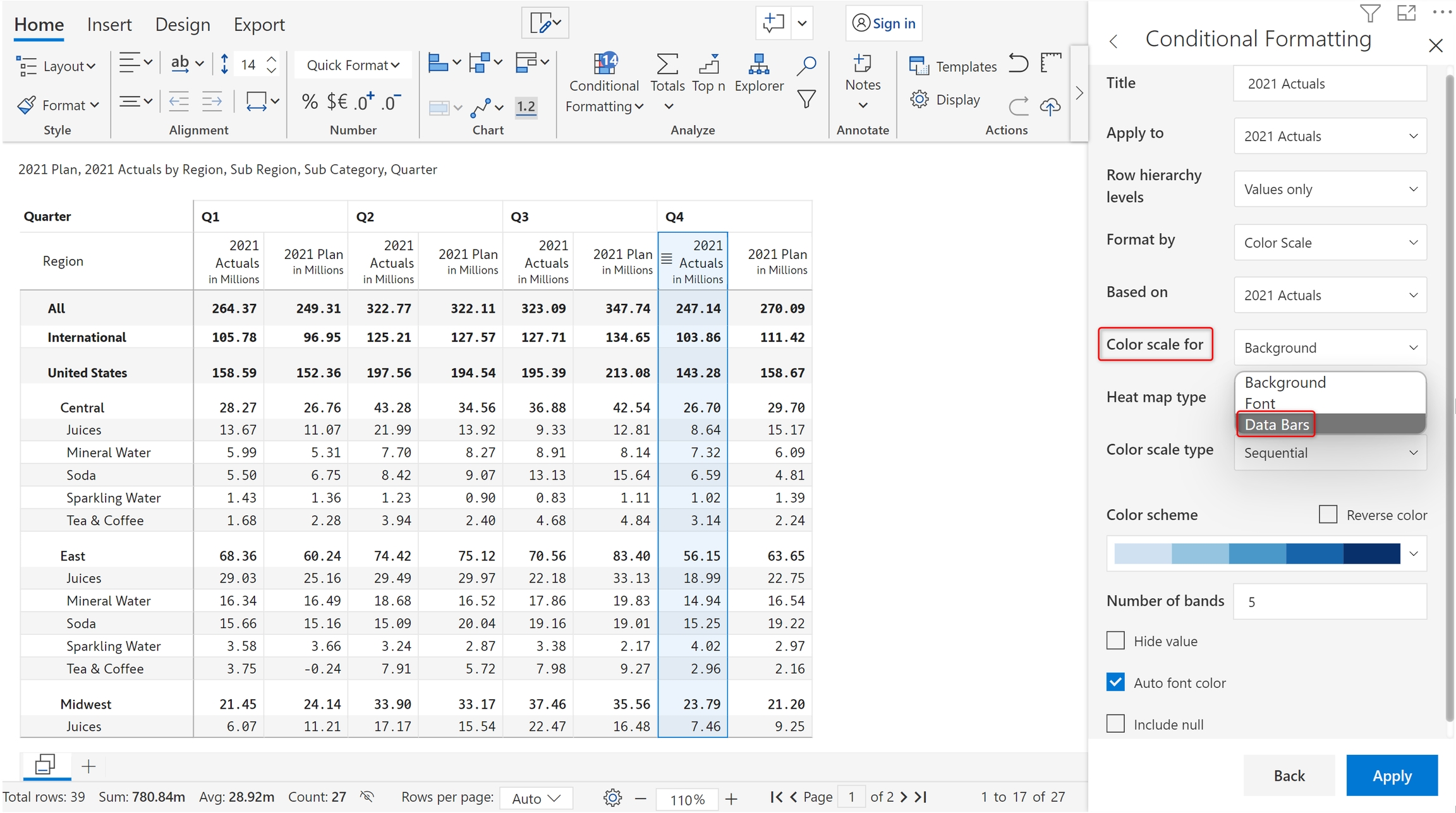This screenshot has width=1456, height=813.
Task: Click the undo arrow in Actions
Action: point(1018,64)
